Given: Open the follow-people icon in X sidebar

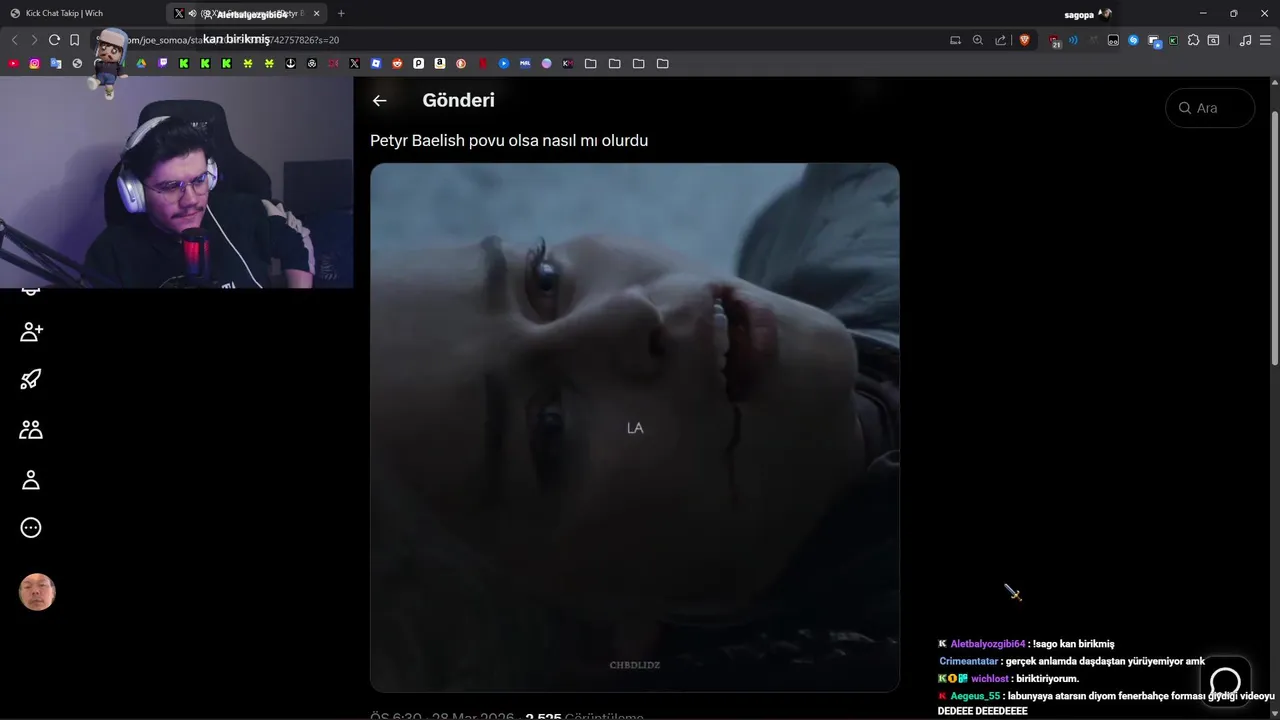Looking at the screenshot, I should [31, 332].
